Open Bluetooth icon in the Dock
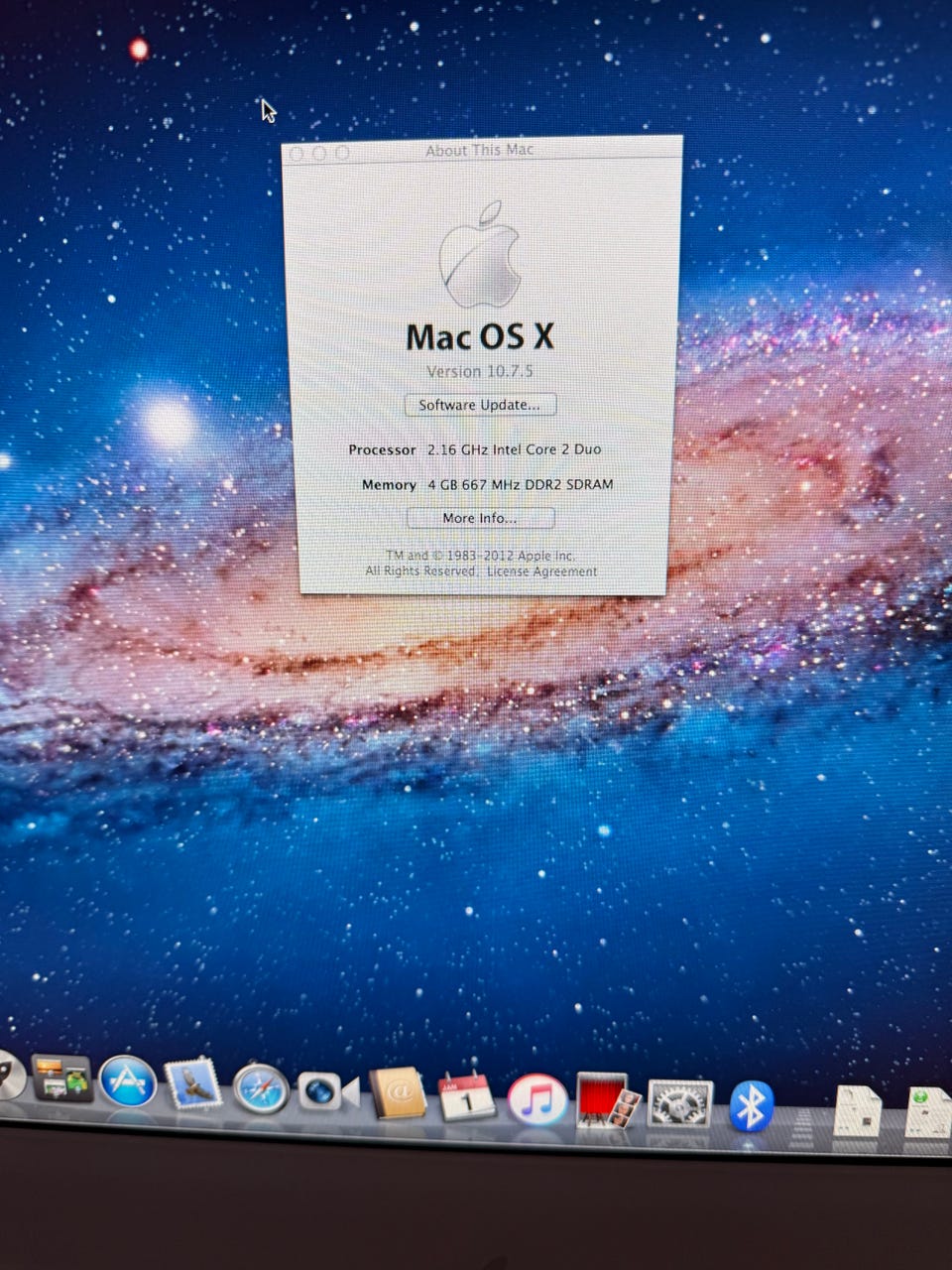 751,1106
